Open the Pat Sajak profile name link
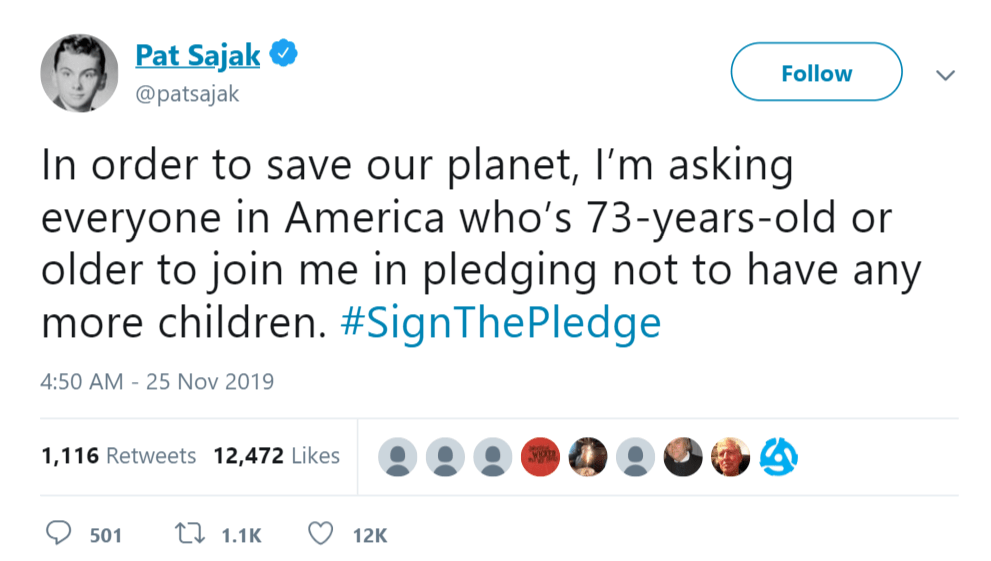This screenshot has height=561, width=991. 197,55
